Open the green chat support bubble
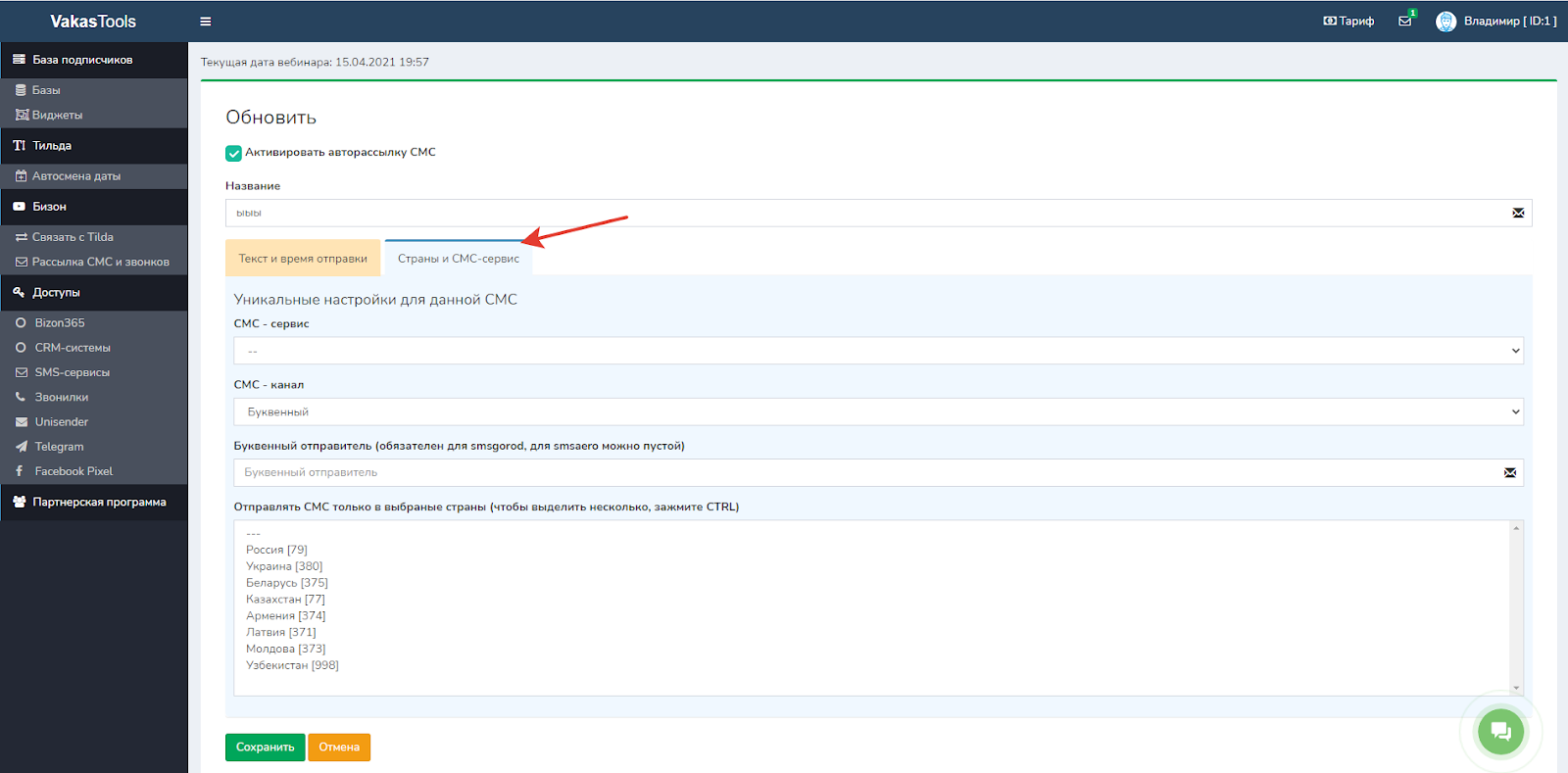 click(1499, 731)
